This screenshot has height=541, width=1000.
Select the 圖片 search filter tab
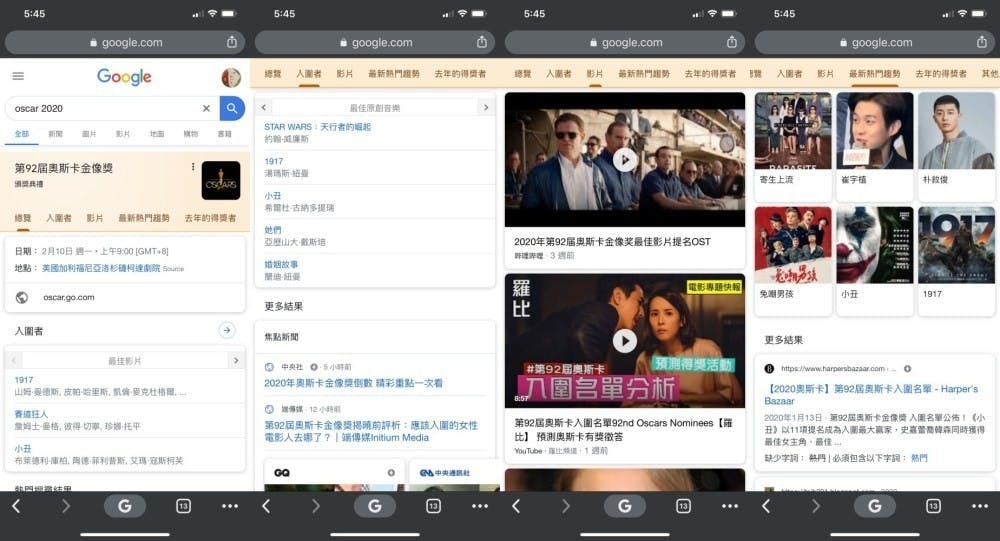(89, 134)
